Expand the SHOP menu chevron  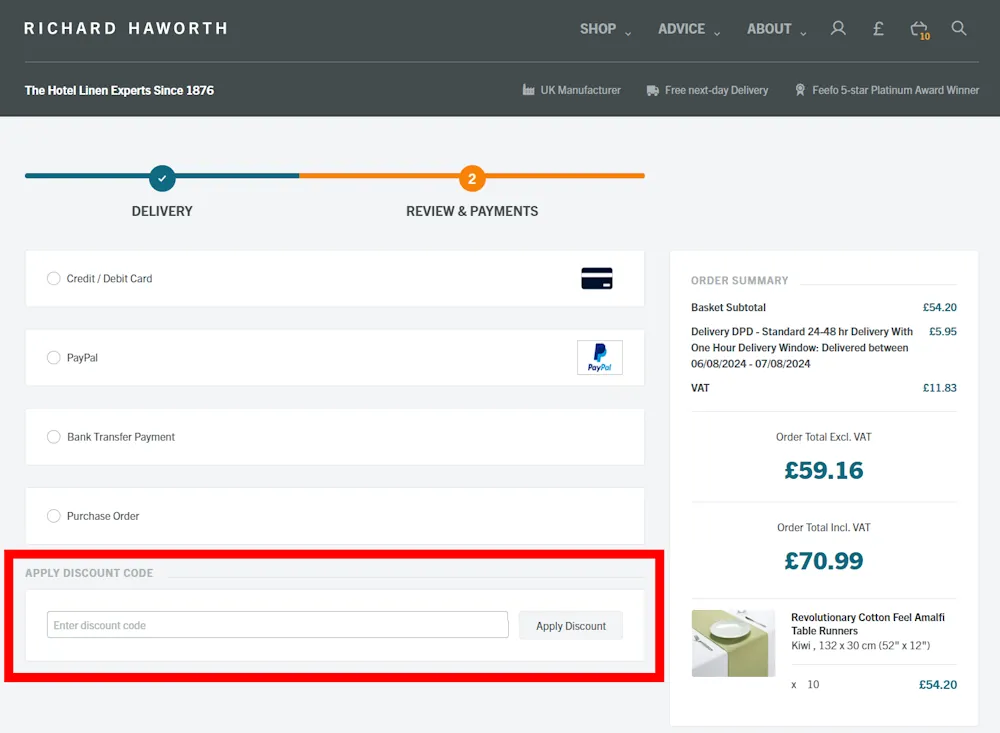click(x=628, y=33)
